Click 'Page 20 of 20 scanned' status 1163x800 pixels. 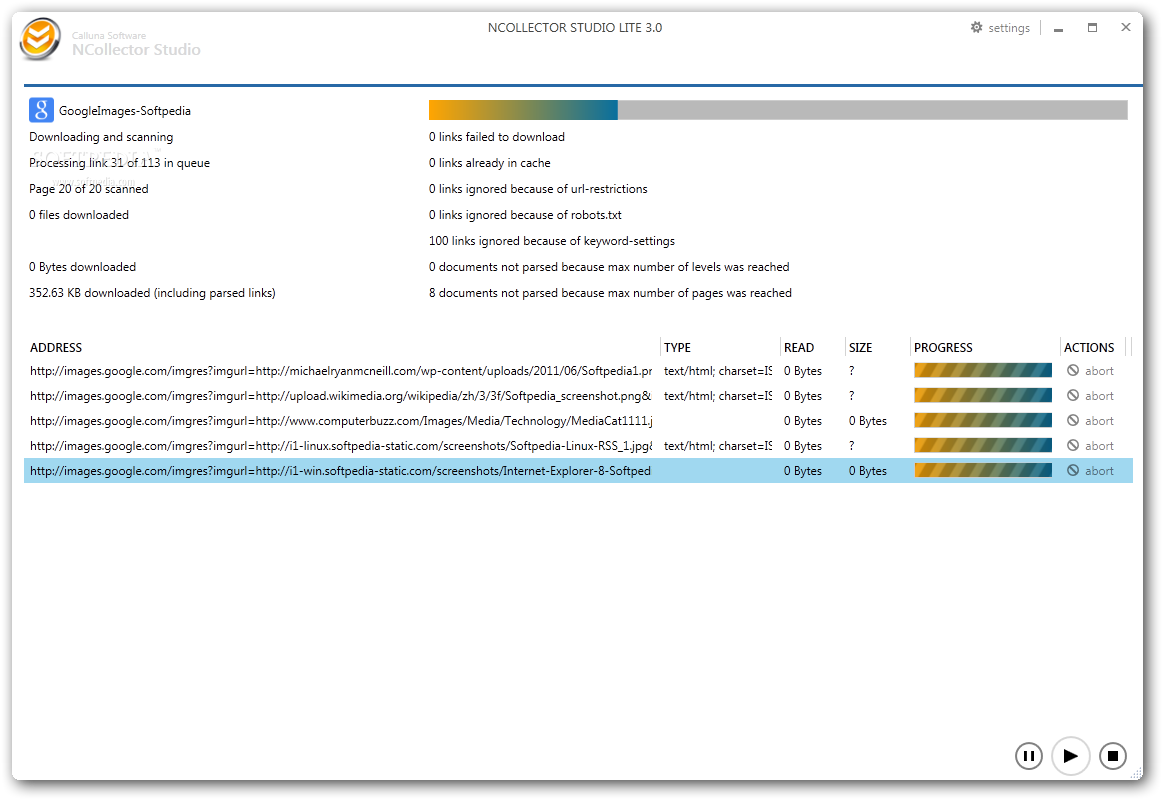(x=89, y=189)
